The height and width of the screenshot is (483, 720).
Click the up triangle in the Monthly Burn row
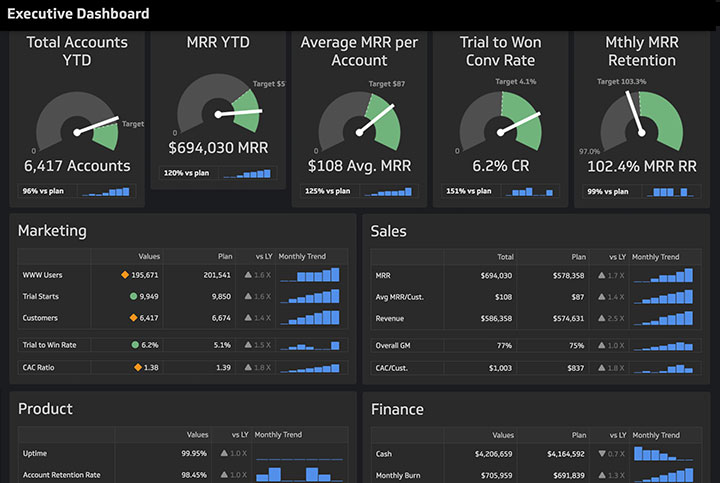pyautogui.click(x=602, y=475)
